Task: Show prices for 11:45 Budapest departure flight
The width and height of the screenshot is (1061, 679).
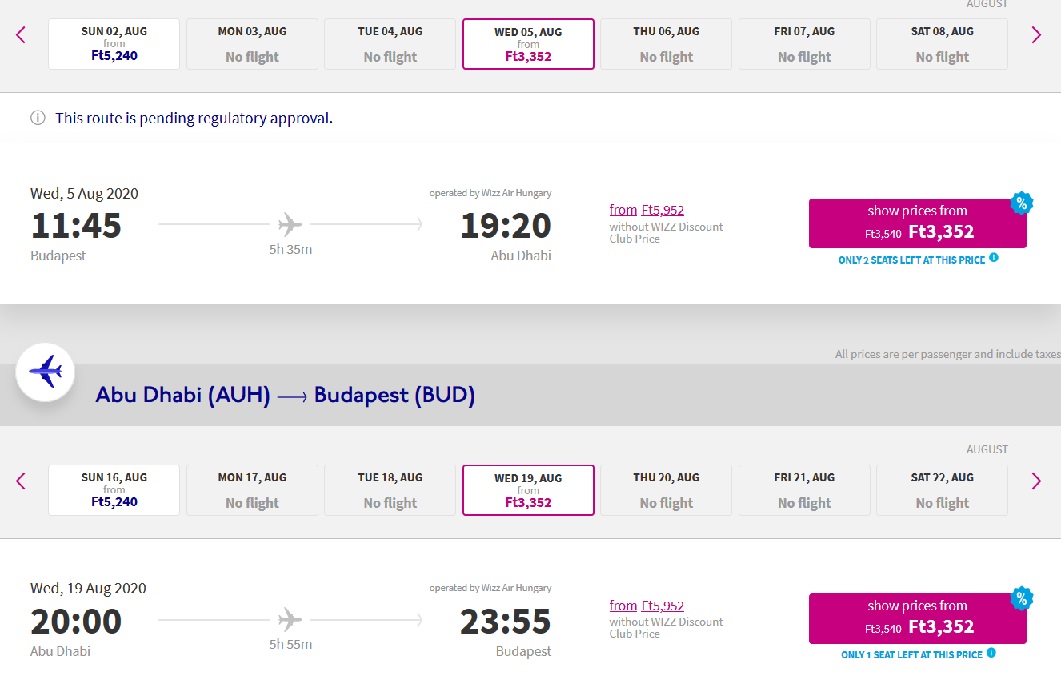Action: [918, 223]
